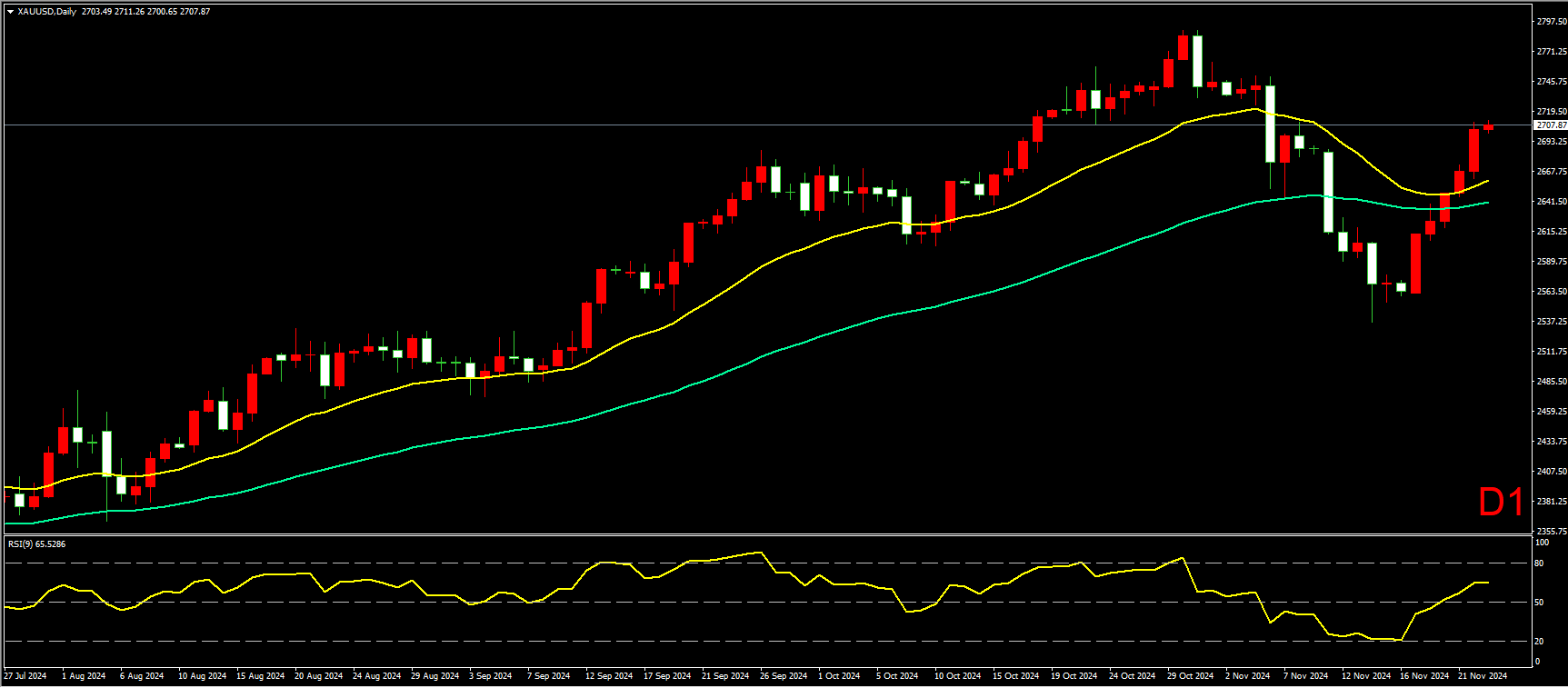Click the 29 Aug 2024 date label
The width and height of the screenshot is (1568, 688).
(435, 675)
